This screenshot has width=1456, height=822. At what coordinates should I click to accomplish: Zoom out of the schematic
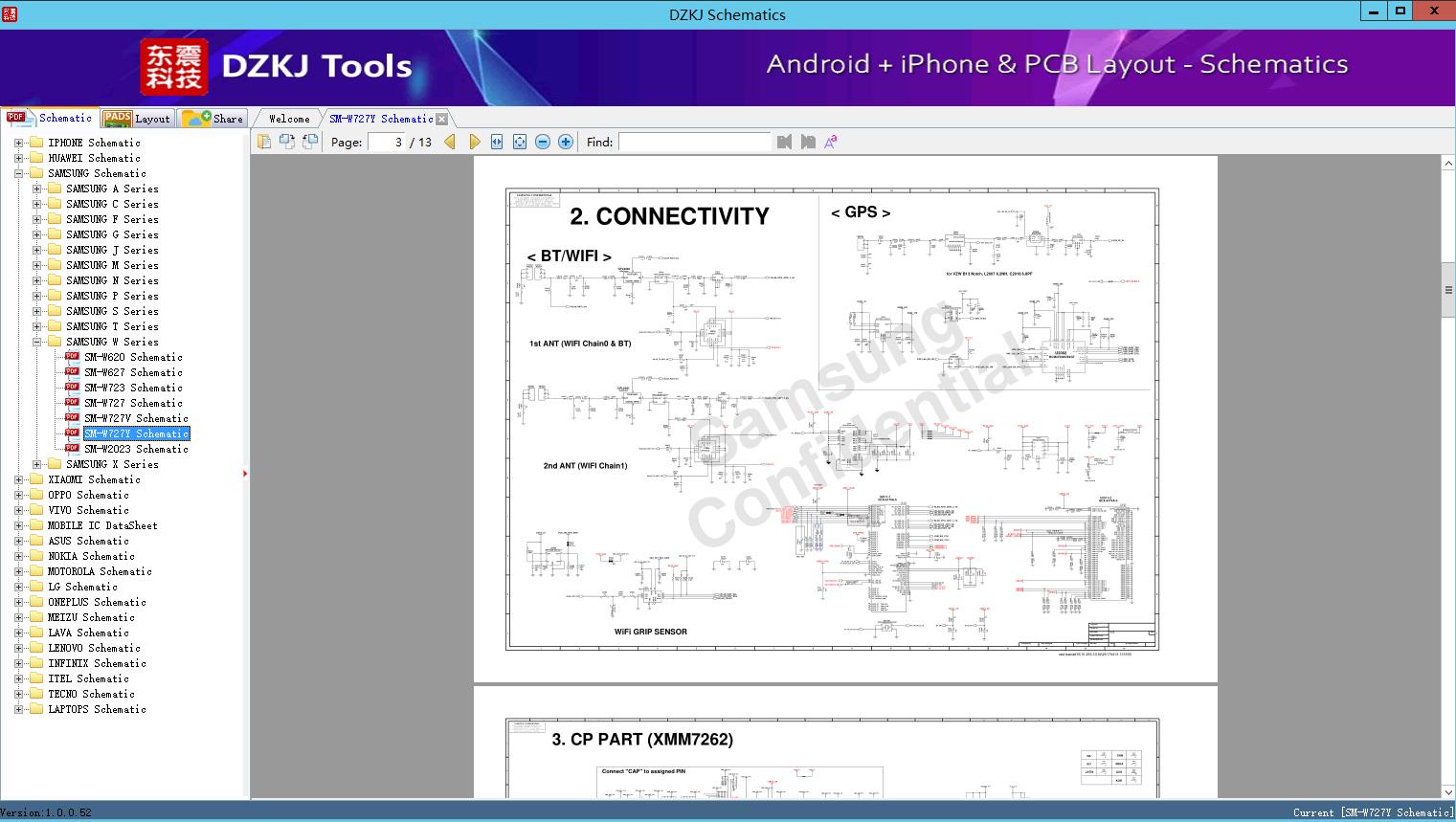pyautogui.click(x=543, y=142)
